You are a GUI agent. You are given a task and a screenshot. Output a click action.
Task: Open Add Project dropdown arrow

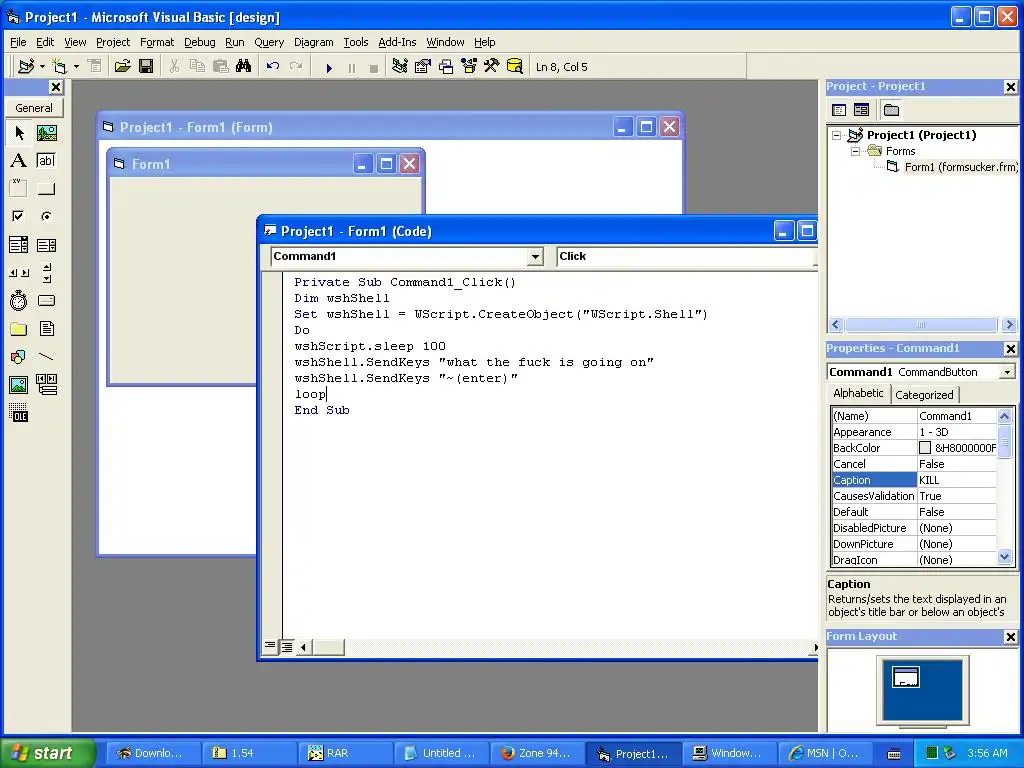tap(42, 67)
